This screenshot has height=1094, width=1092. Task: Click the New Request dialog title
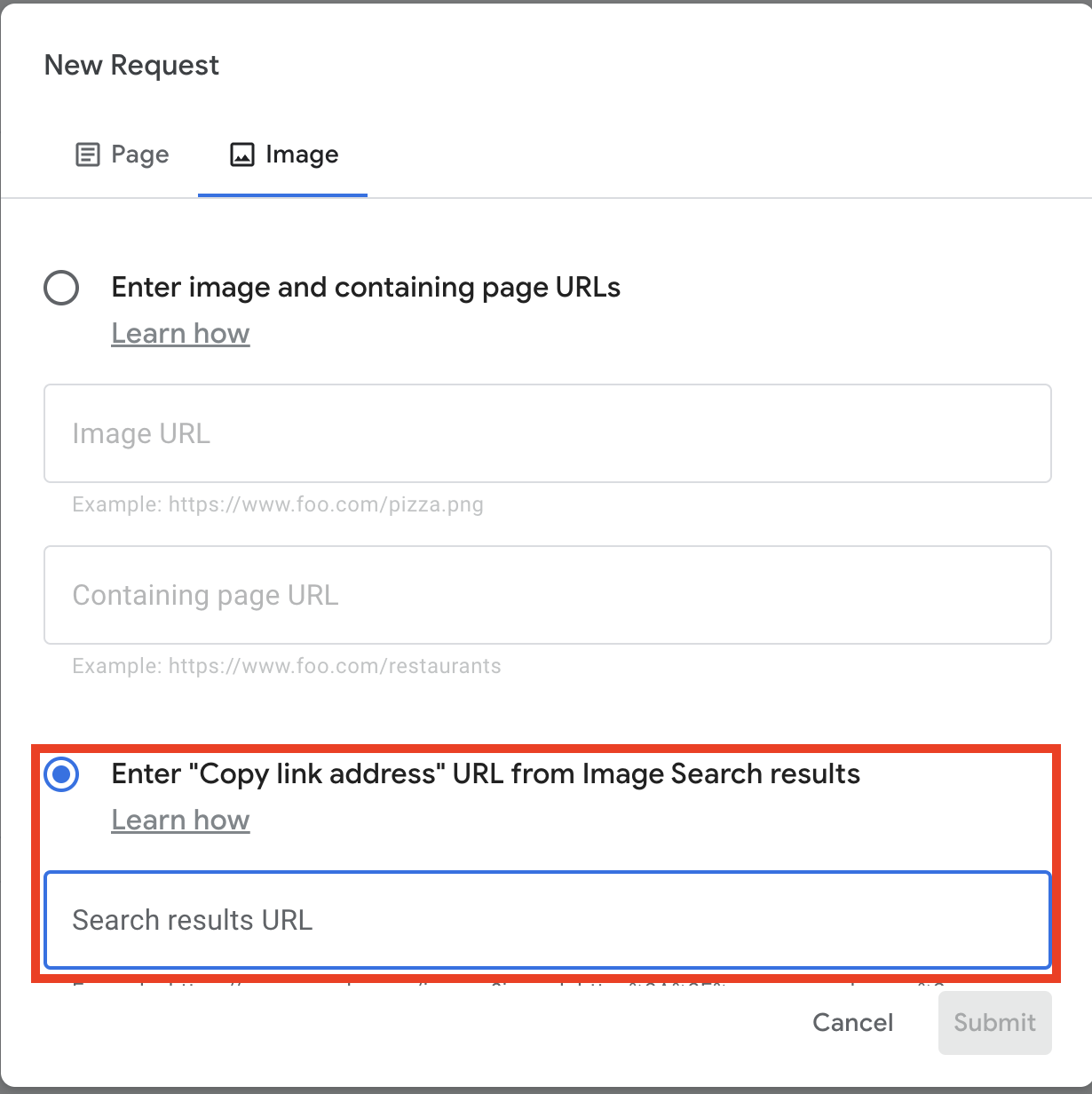pyautogui.click(x=131, y=66)
